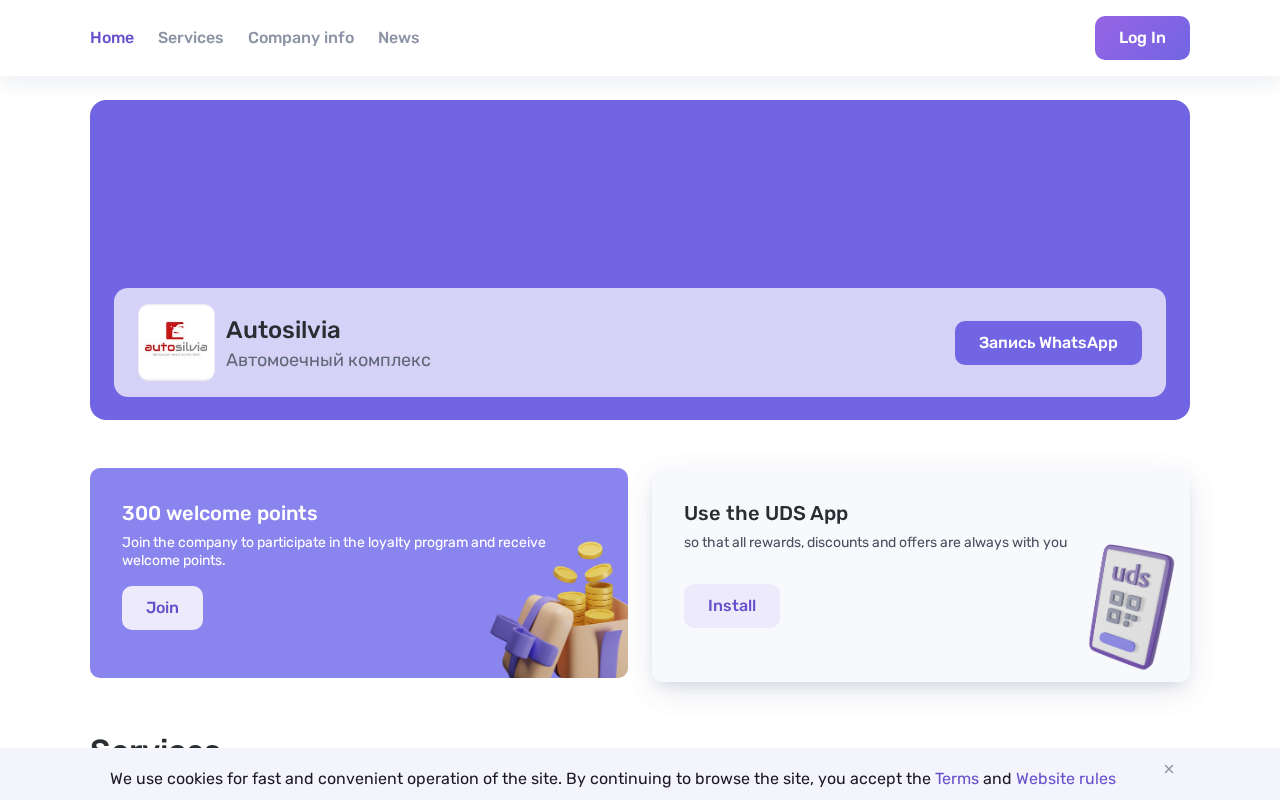Click the UDS rewards and discounts description
This screenshot has width=1280, height=800.
point(875,543)
